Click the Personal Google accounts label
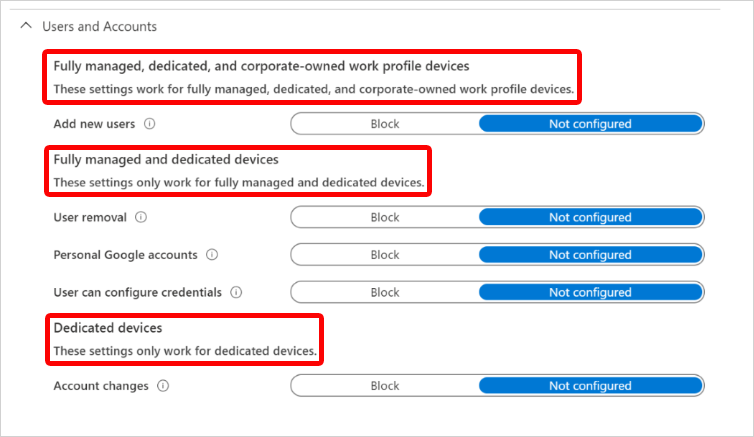 [x=125, y=255]
